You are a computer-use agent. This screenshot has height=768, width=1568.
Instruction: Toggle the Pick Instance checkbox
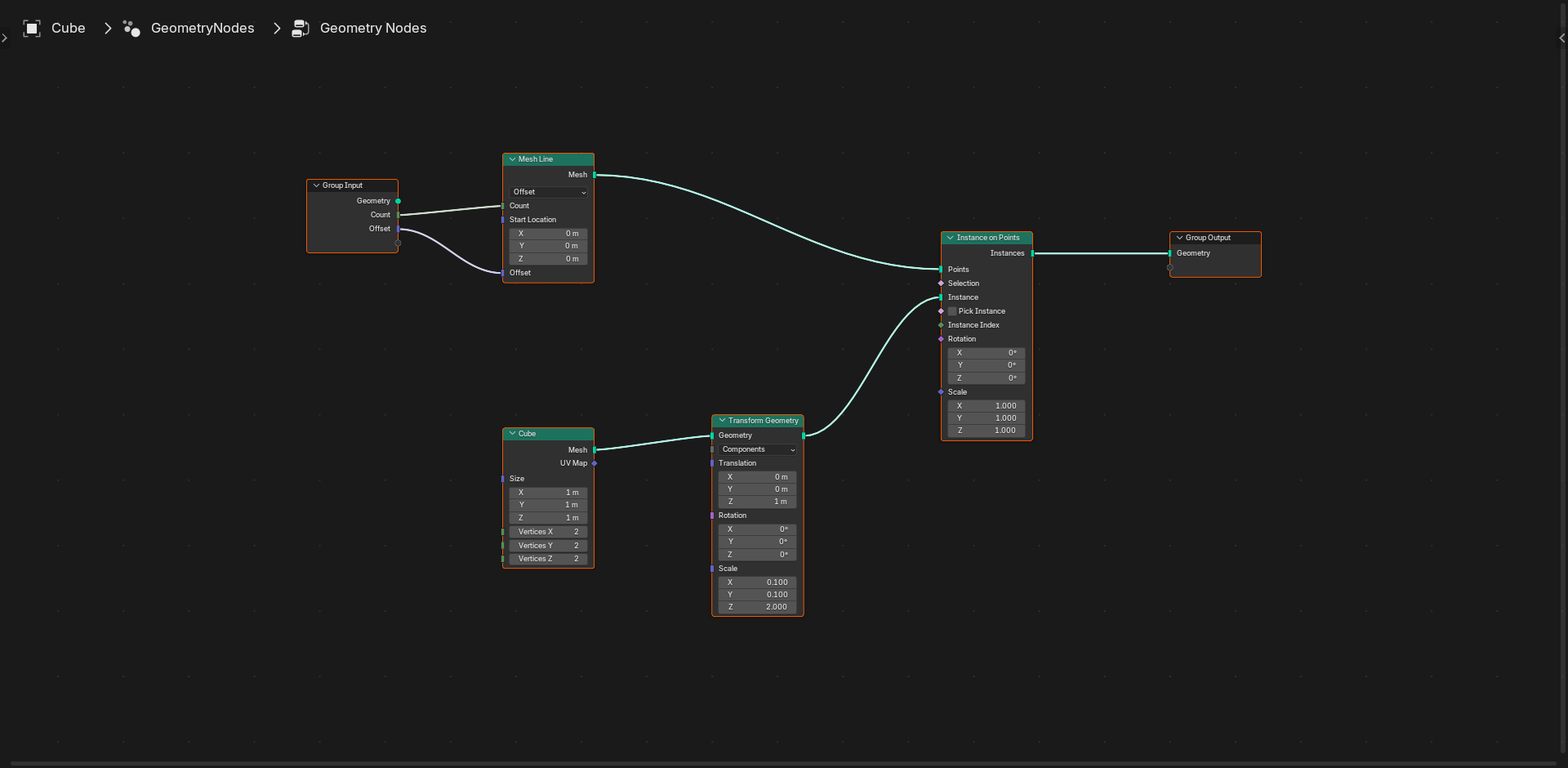pyautogui.click(x=952, y=311)
